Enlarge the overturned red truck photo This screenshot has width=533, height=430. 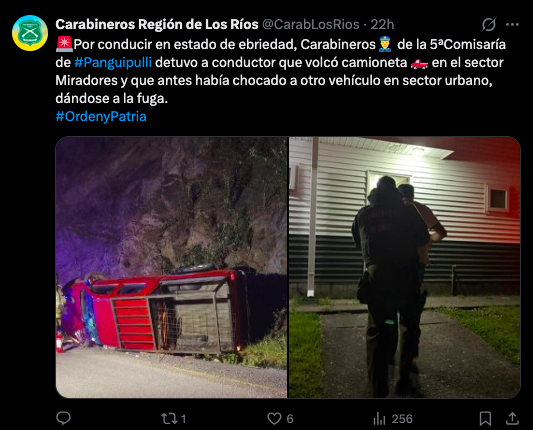171,267
